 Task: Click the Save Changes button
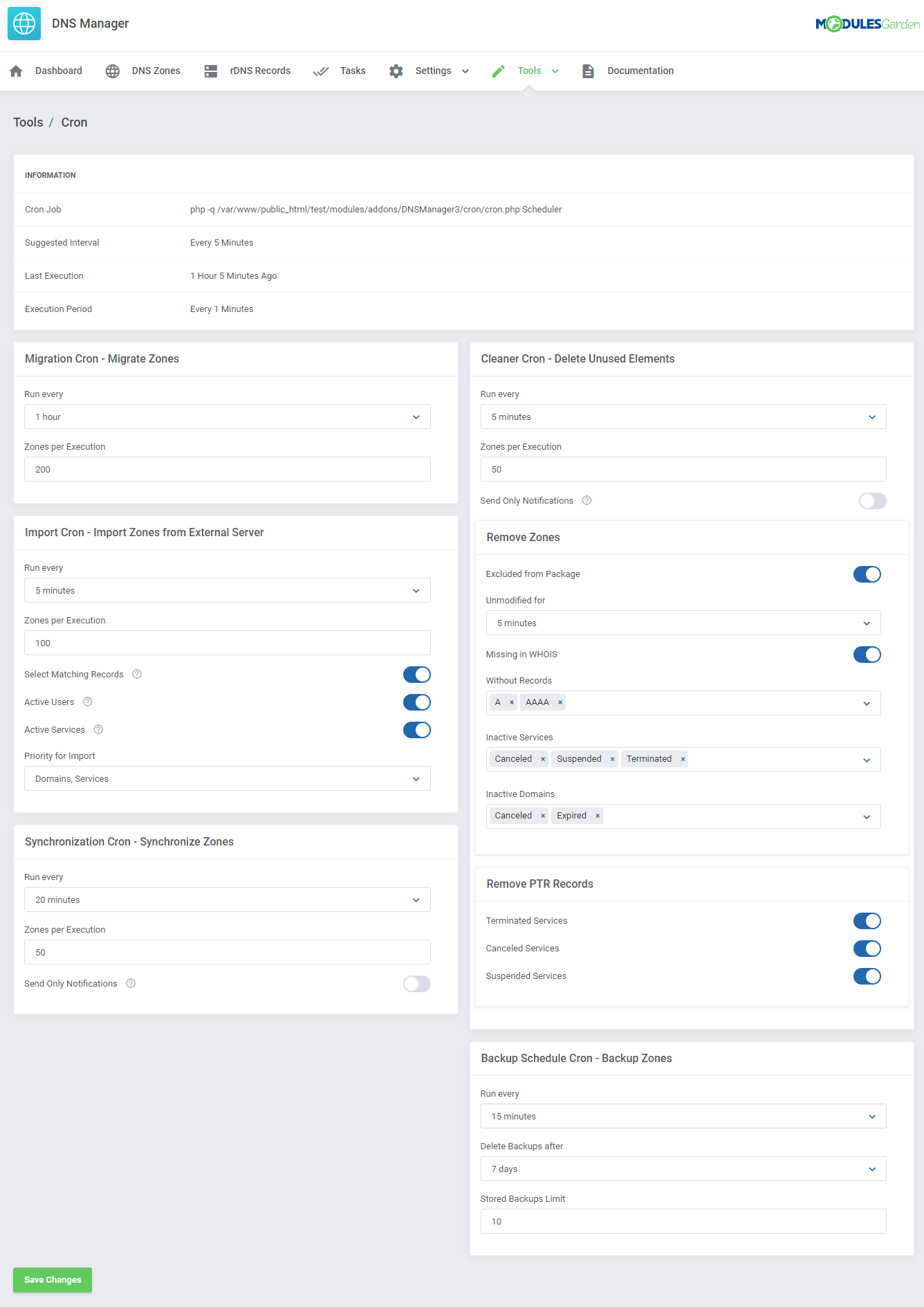pos(53,1279)
